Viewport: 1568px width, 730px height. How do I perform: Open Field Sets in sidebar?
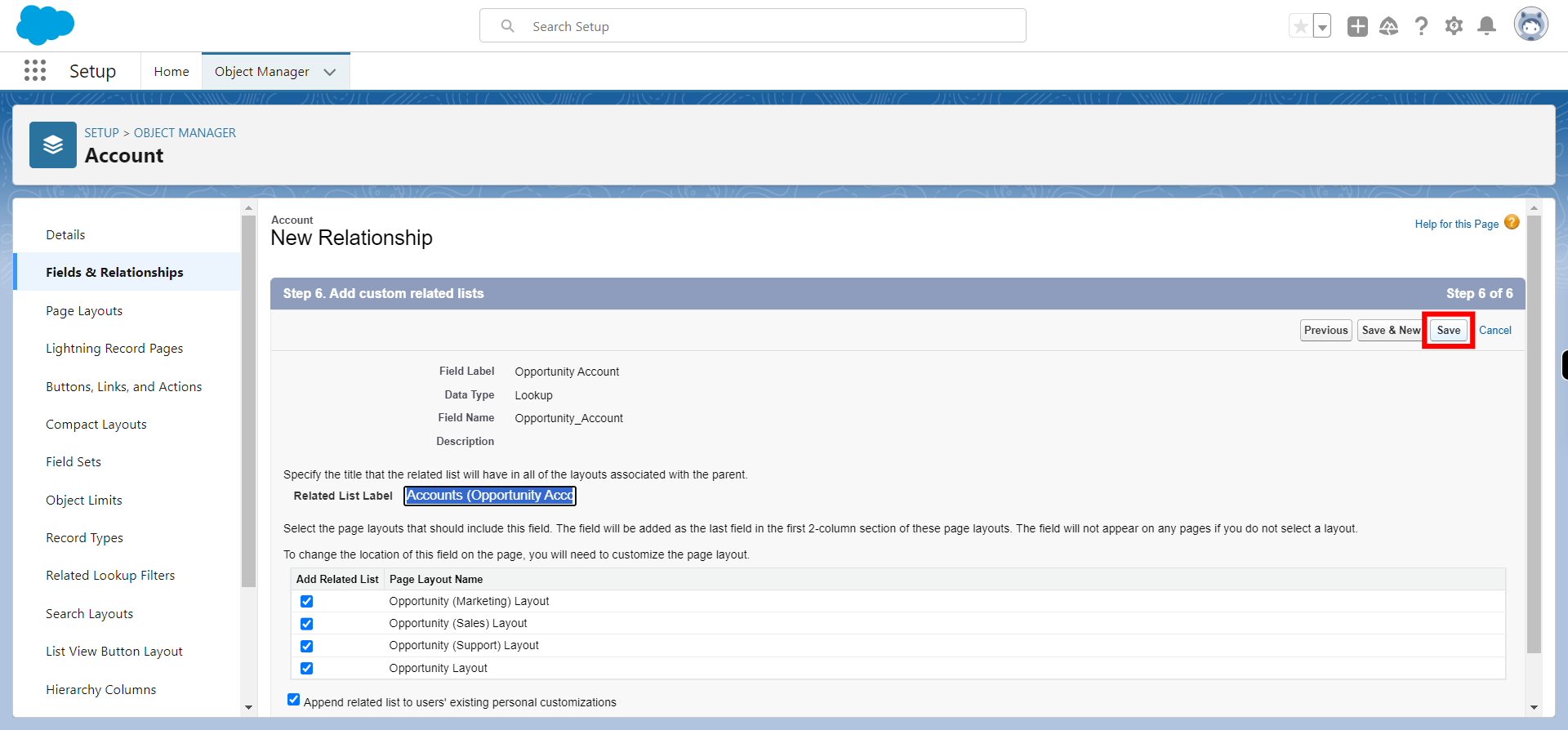73,462
